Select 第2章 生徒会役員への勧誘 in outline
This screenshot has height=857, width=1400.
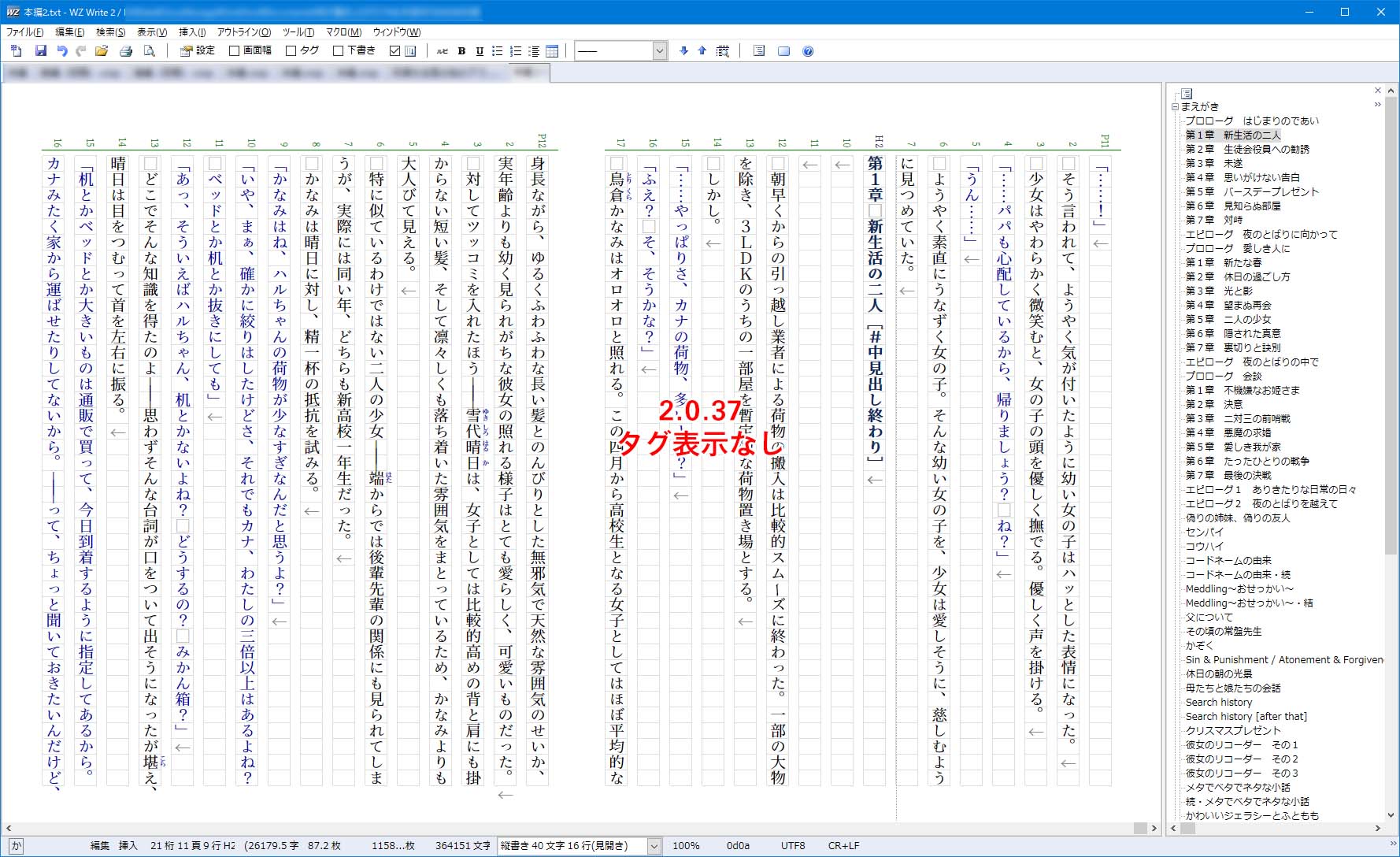click(x=1248, y=149)
